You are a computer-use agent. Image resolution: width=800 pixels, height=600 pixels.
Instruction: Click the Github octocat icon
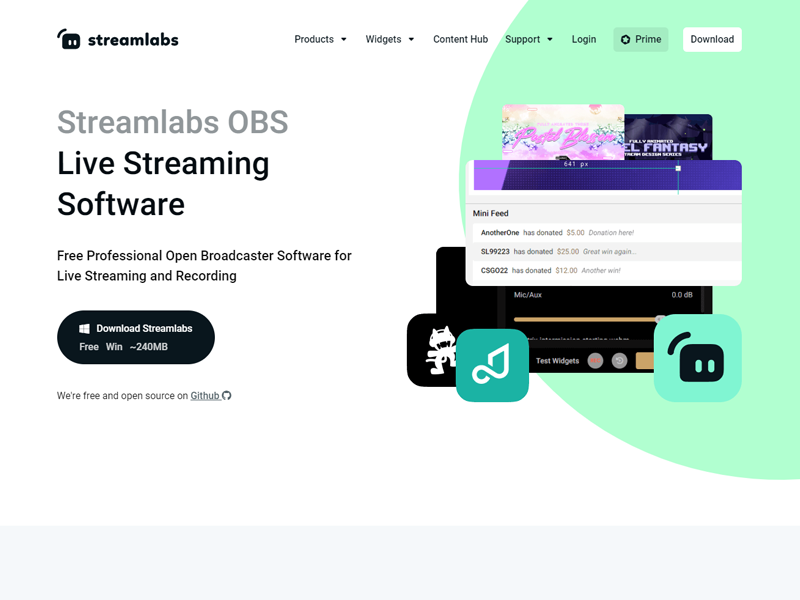click(x=227, y=395)
